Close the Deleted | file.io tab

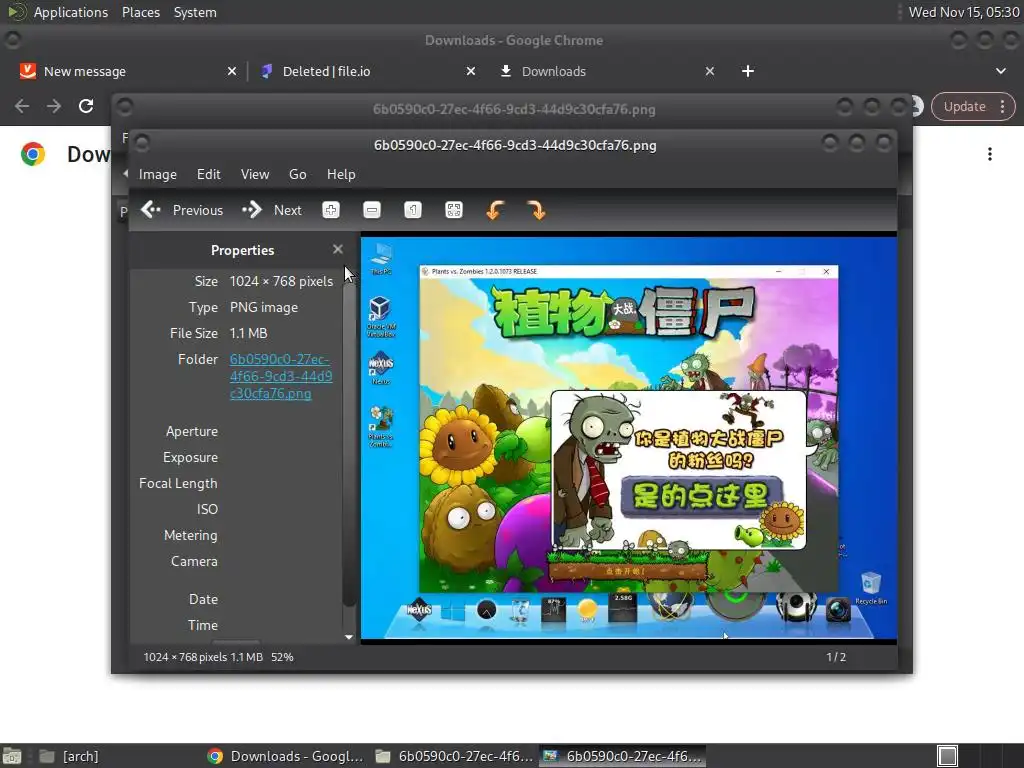[471, 71]
